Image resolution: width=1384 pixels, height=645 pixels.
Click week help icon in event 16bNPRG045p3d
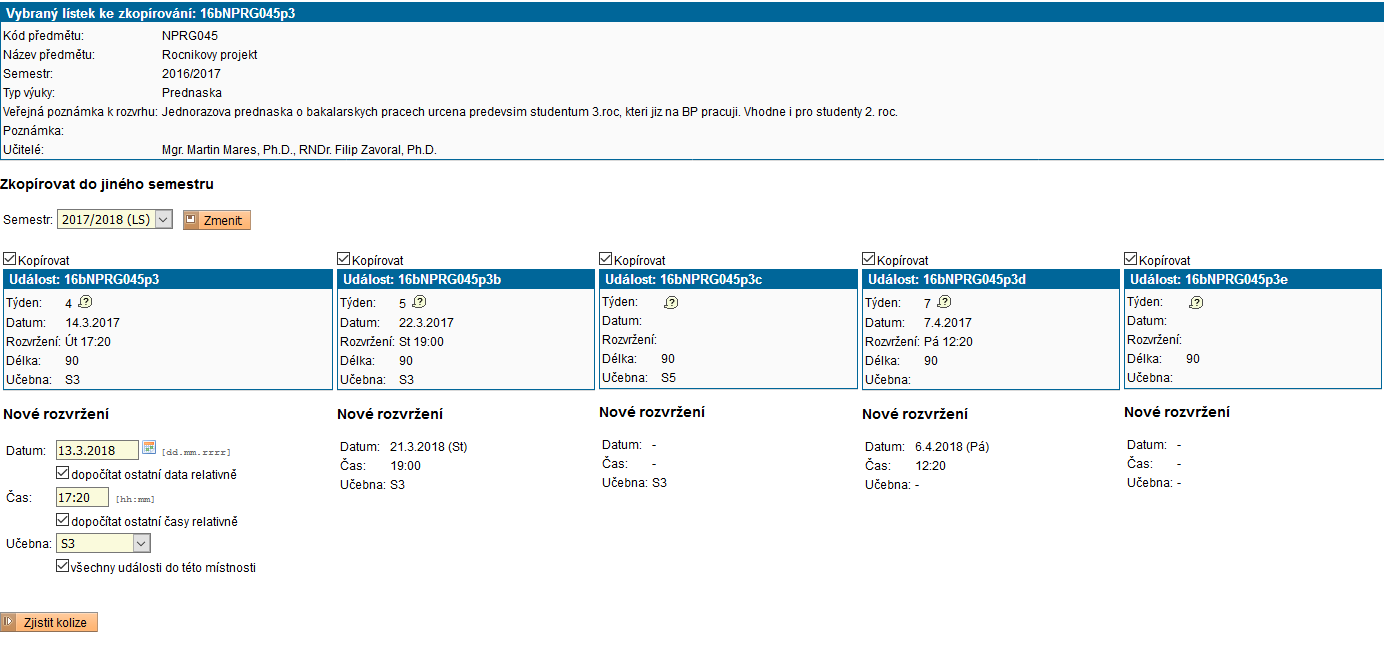click(x=943, y=302)
